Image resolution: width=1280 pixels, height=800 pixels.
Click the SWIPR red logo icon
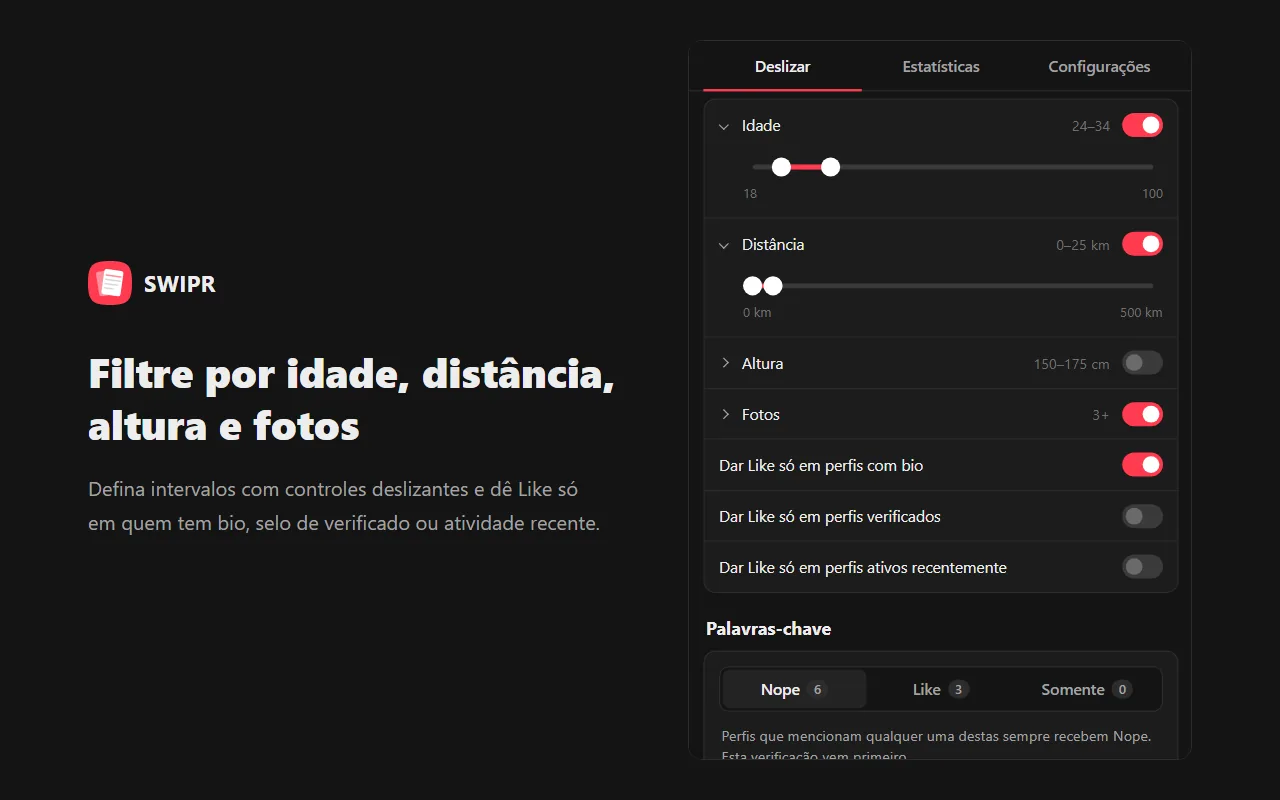[x=110, y=283]
